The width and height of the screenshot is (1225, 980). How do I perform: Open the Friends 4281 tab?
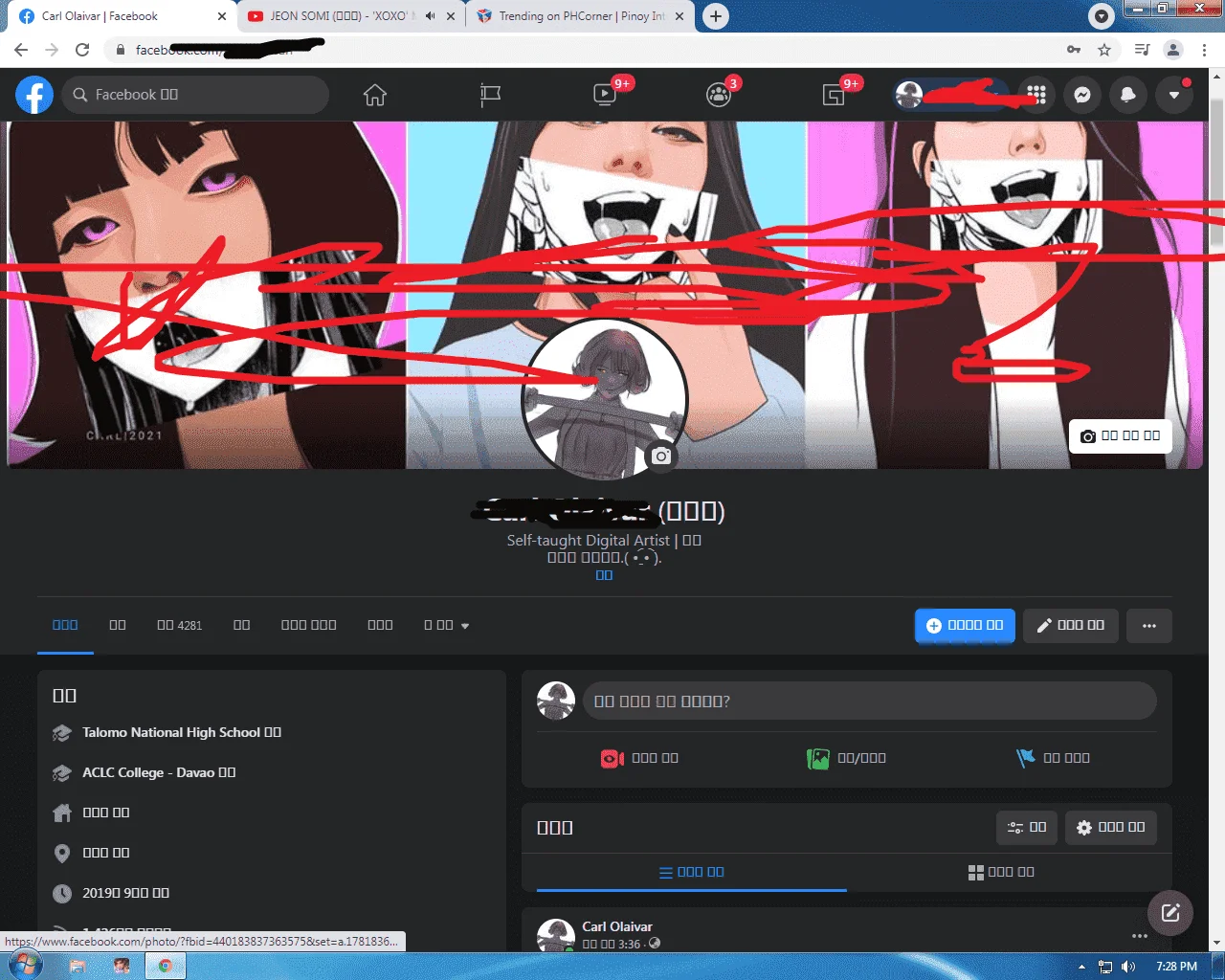(x=180, y=625)
